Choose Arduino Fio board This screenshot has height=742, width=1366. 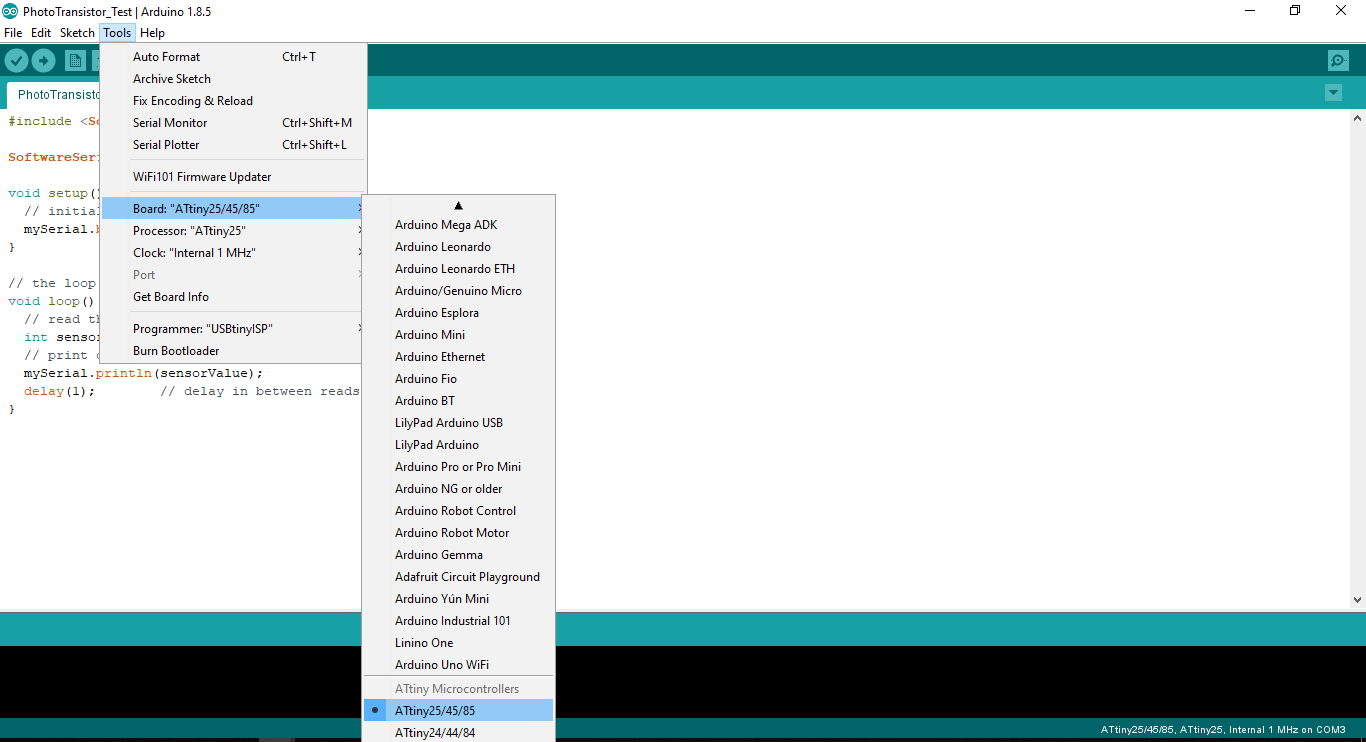458,379
